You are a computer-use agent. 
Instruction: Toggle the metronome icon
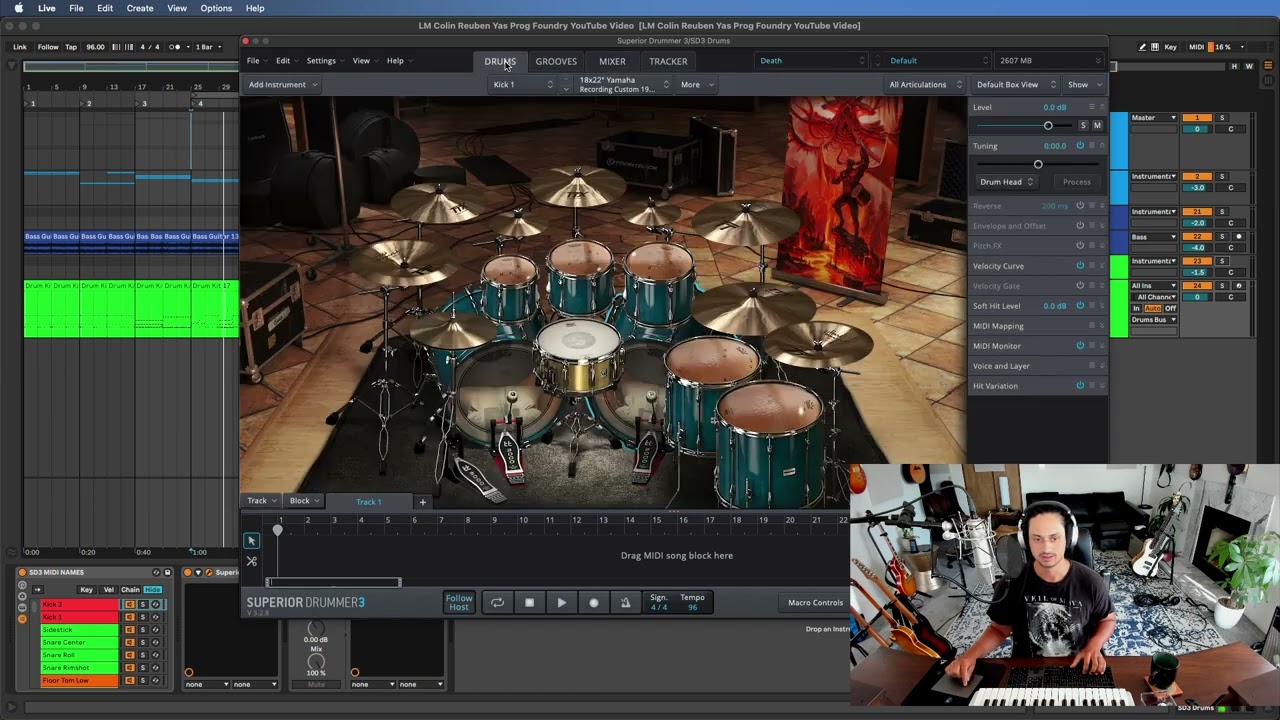(x=625, y=603)
